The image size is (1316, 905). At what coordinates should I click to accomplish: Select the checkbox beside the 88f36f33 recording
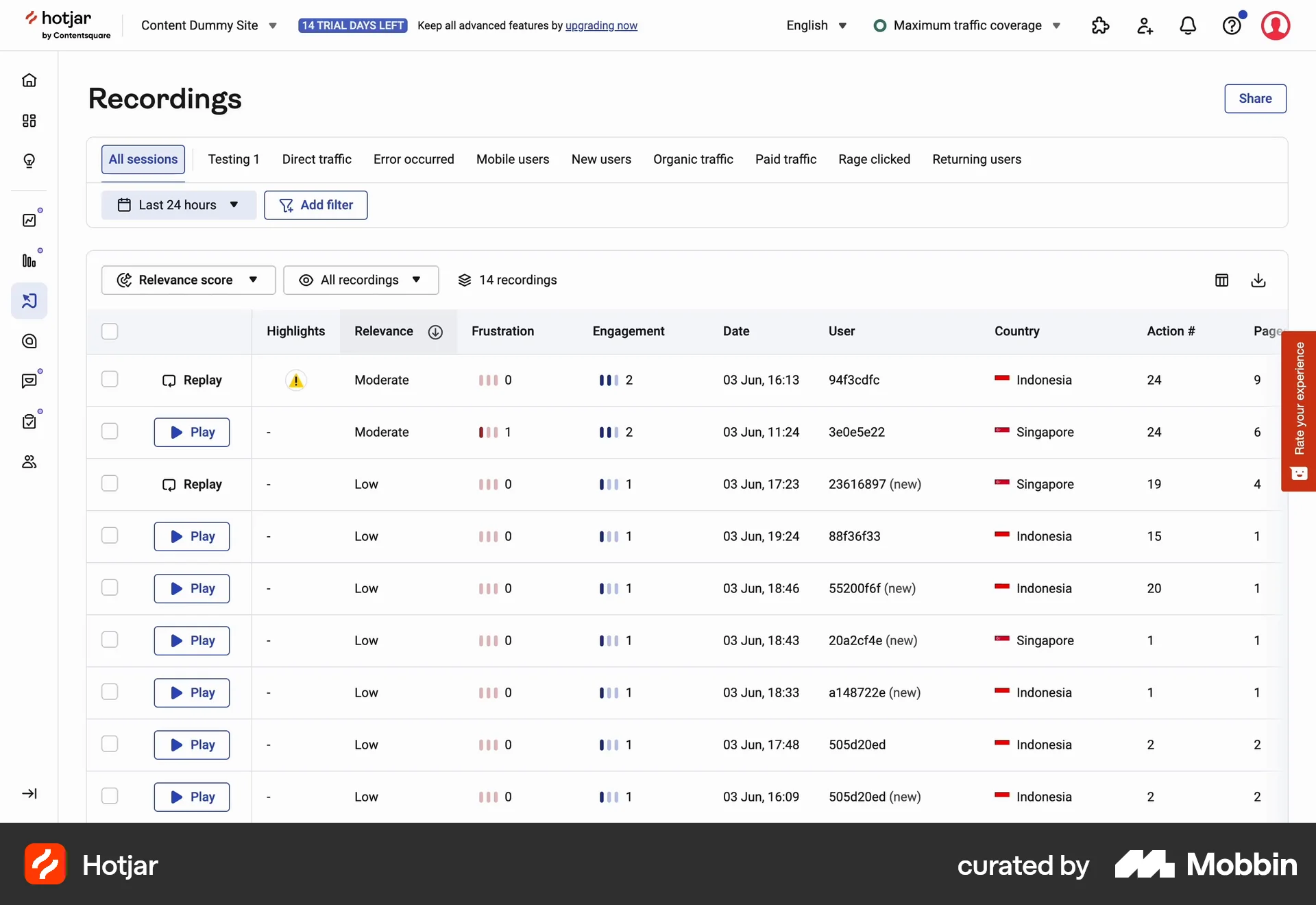click(x=110, y=535)
